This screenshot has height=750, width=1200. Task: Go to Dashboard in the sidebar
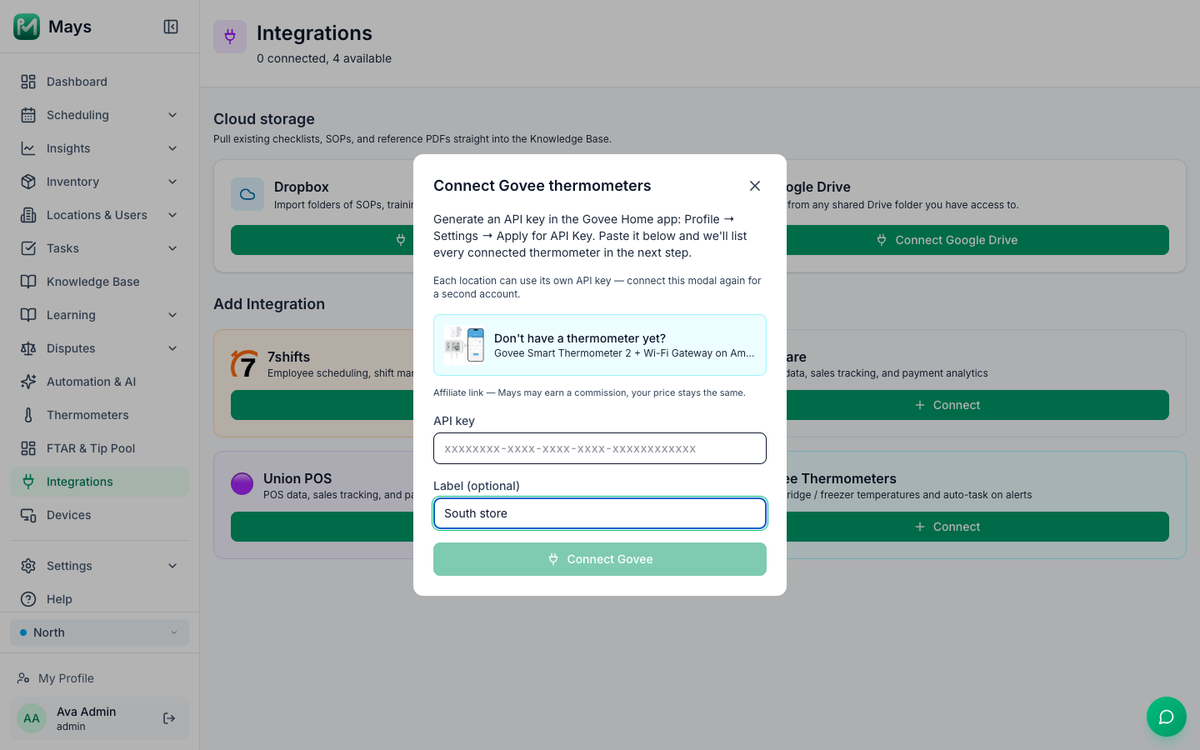100,82
